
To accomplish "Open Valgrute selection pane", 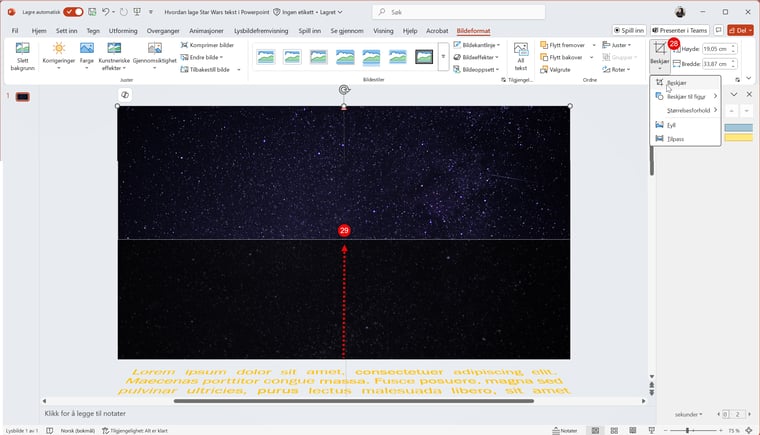I will pyautogui.click(x=555, y=70).
